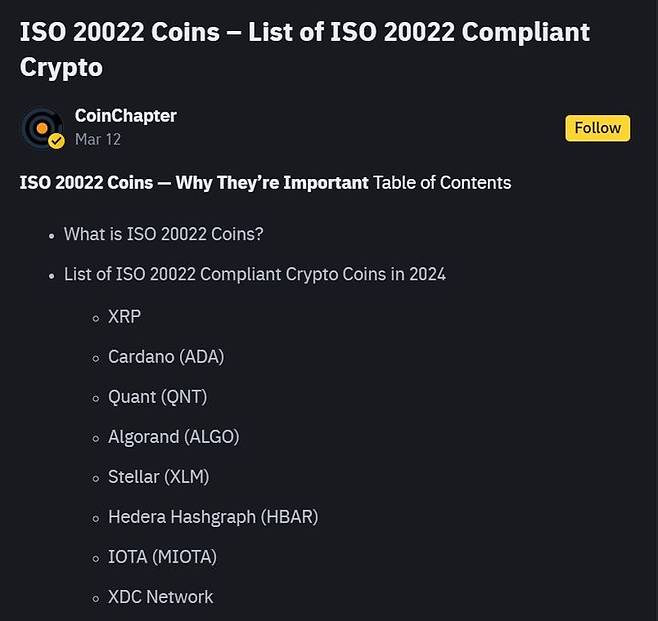This screenshot has width=658, height=621.
Task: Select the XDC Network contents item
Action: point(160,597)
